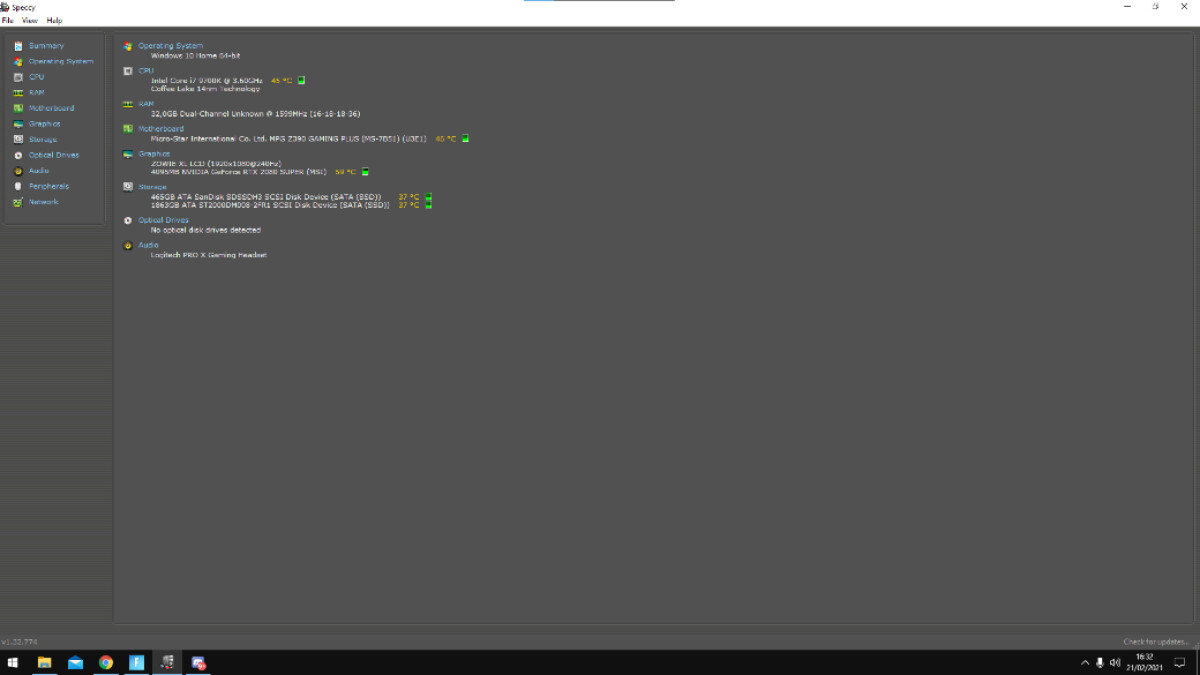Click the GPU temperature indicator bar
Image resolution: width=1200 pixels, height=675 pixels.
click(365, 171)
